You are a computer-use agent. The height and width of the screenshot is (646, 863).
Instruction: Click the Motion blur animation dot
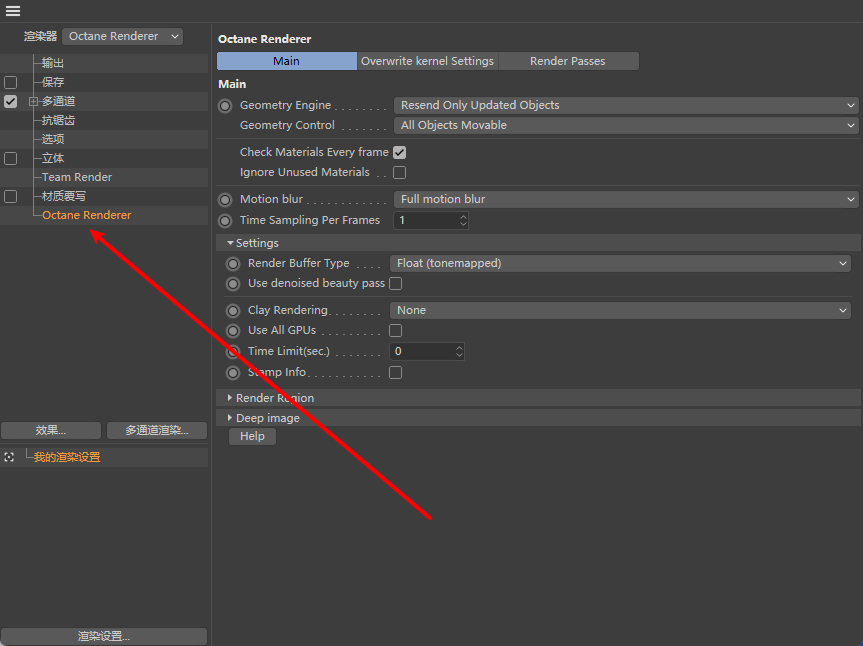coord(225,200)
